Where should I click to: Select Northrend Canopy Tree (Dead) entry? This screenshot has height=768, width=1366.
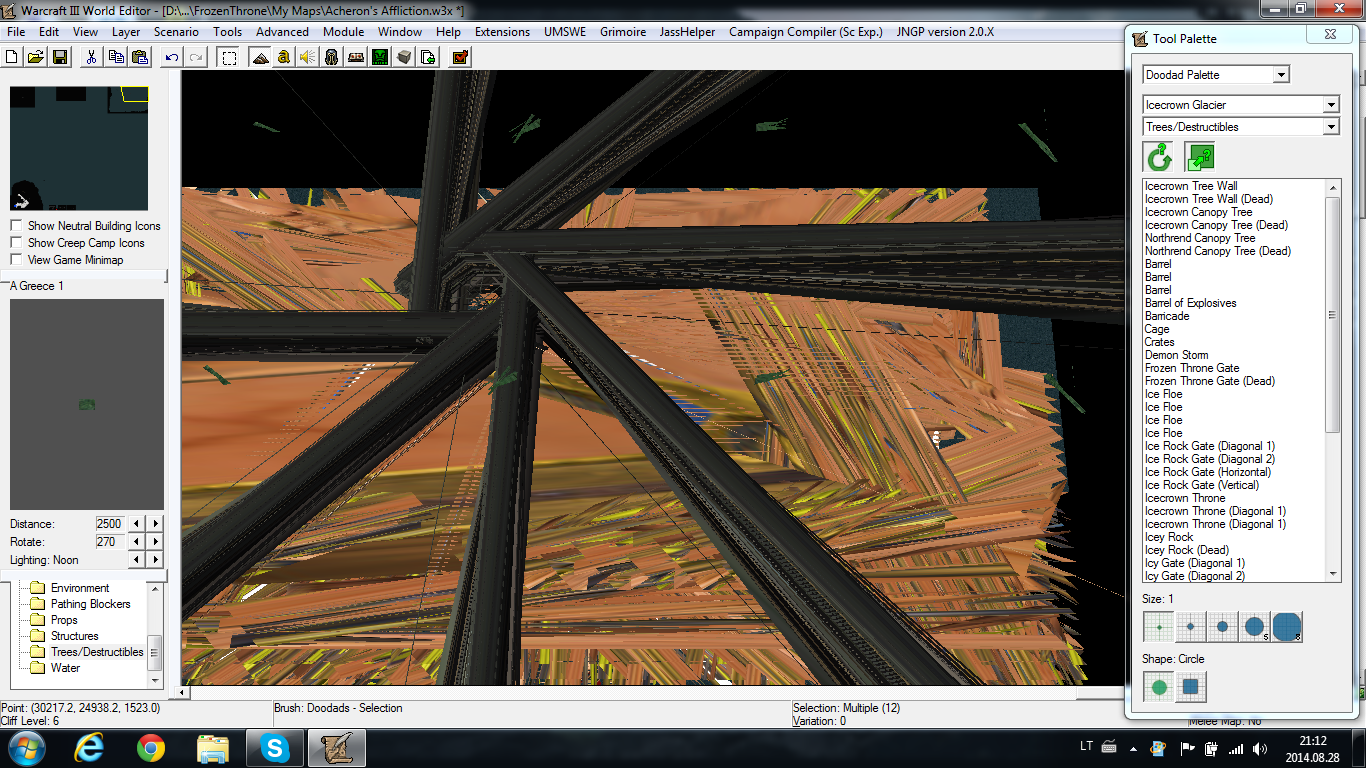click(1218, 251)
